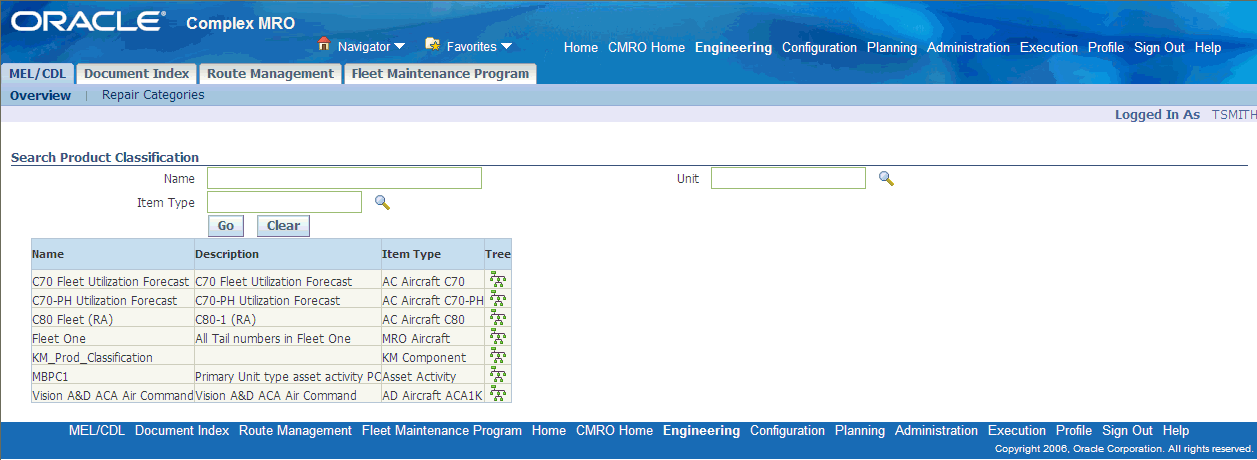Click Configuration link in footer
This screenshot has width=1257, height=460.
(787, 431)
